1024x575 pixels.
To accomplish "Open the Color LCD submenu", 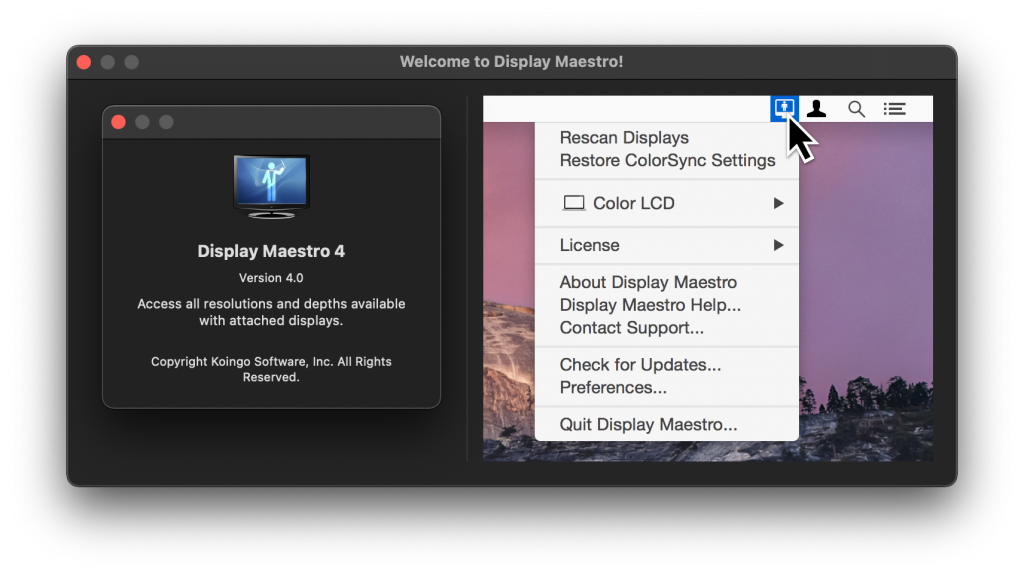I will point(667,203).
